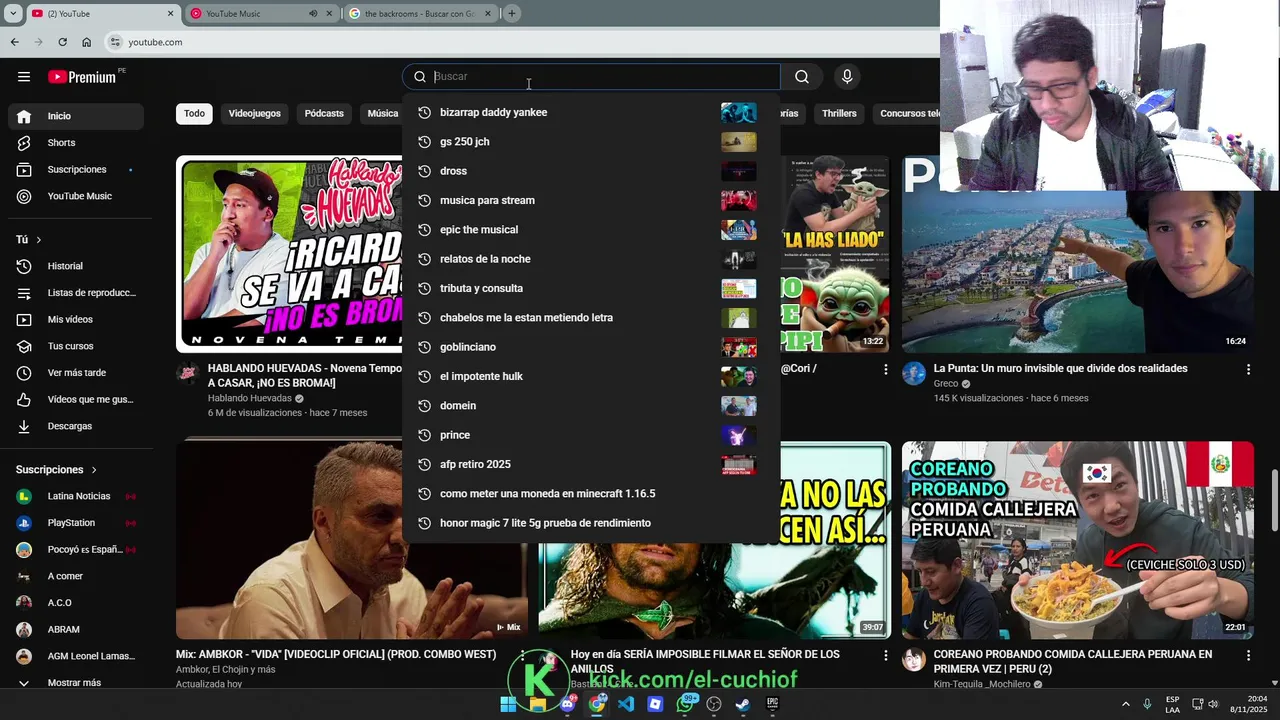Open Historial in the sidebar
This screenshot has height=720, width=1280.
point(76,266)
